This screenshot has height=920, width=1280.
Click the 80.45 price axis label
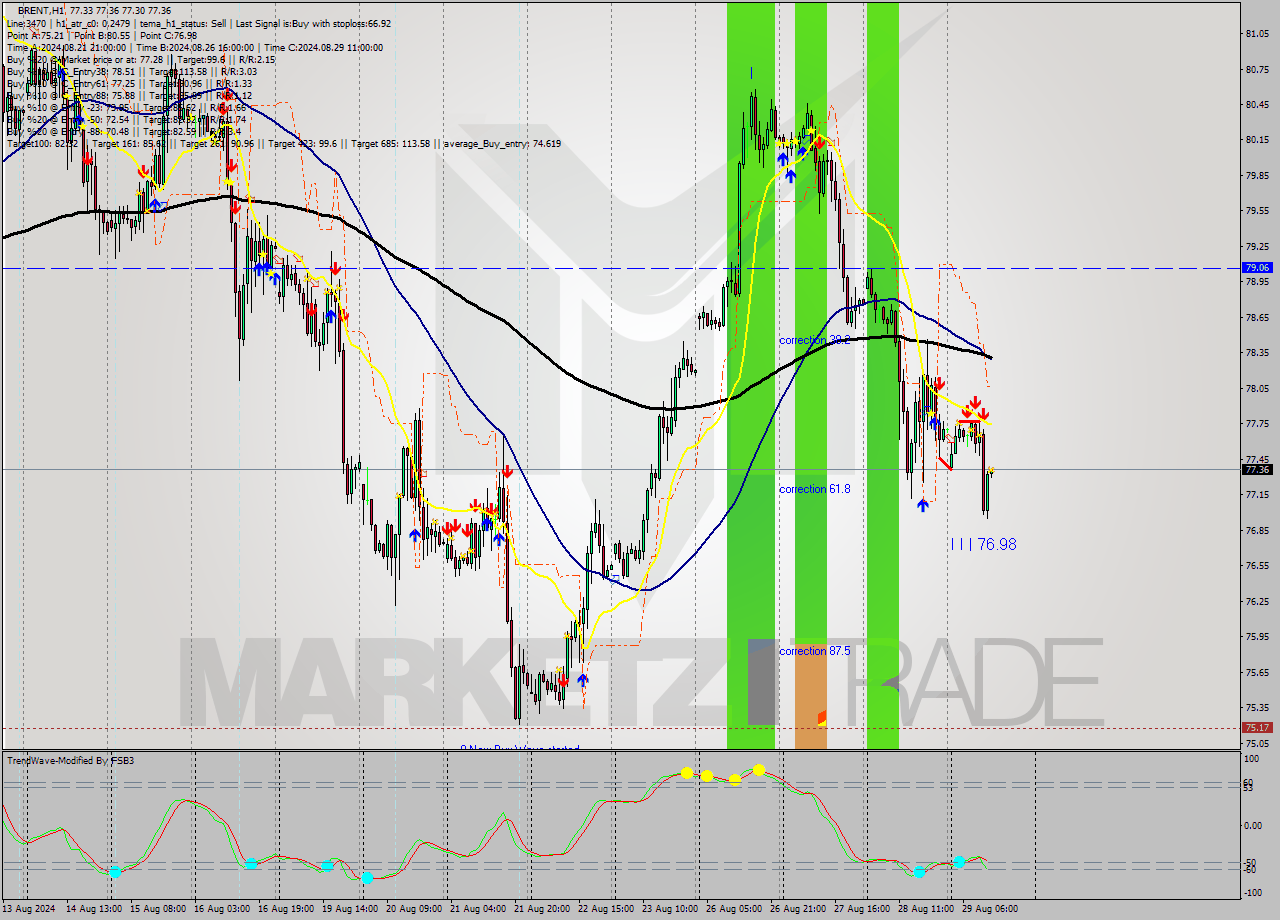(x=1257, y=104)
